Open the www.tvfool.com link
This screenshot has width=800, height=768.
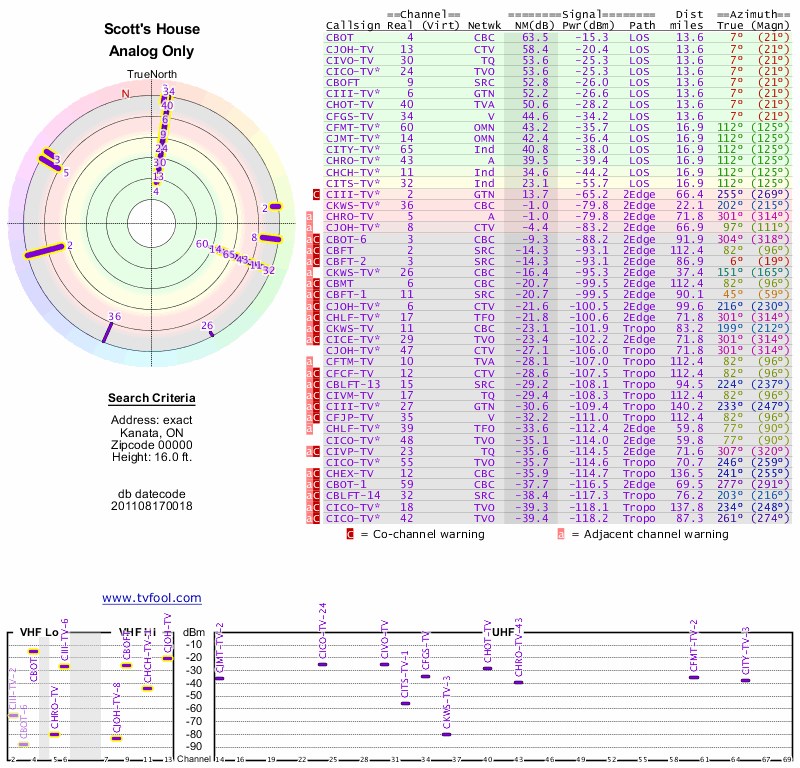(152, 598)
